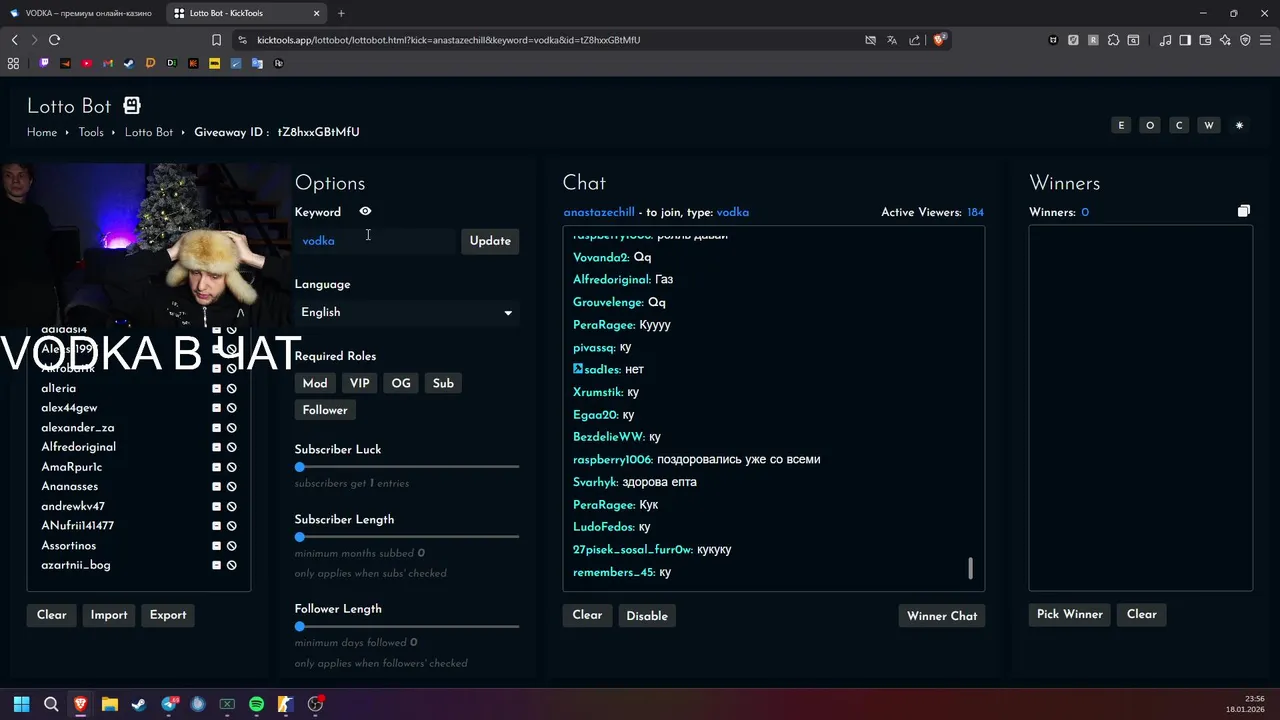The height and width of the screenshot is (720, 1280).
Task: Toggle the VIP required role
Action: tap(360, 383)
